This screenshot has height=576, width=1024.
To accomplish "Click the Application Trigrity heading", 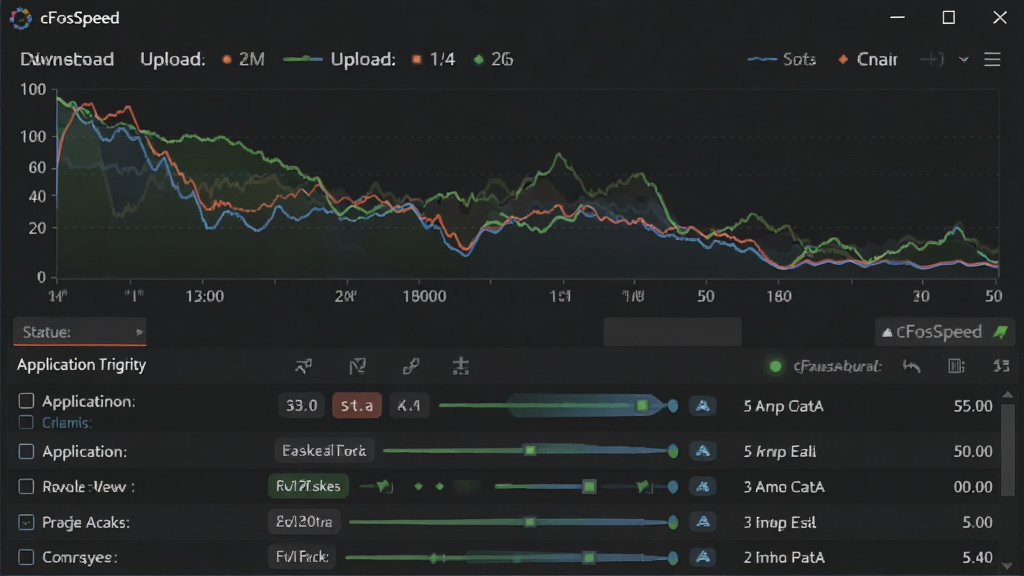I will point(82,364).
